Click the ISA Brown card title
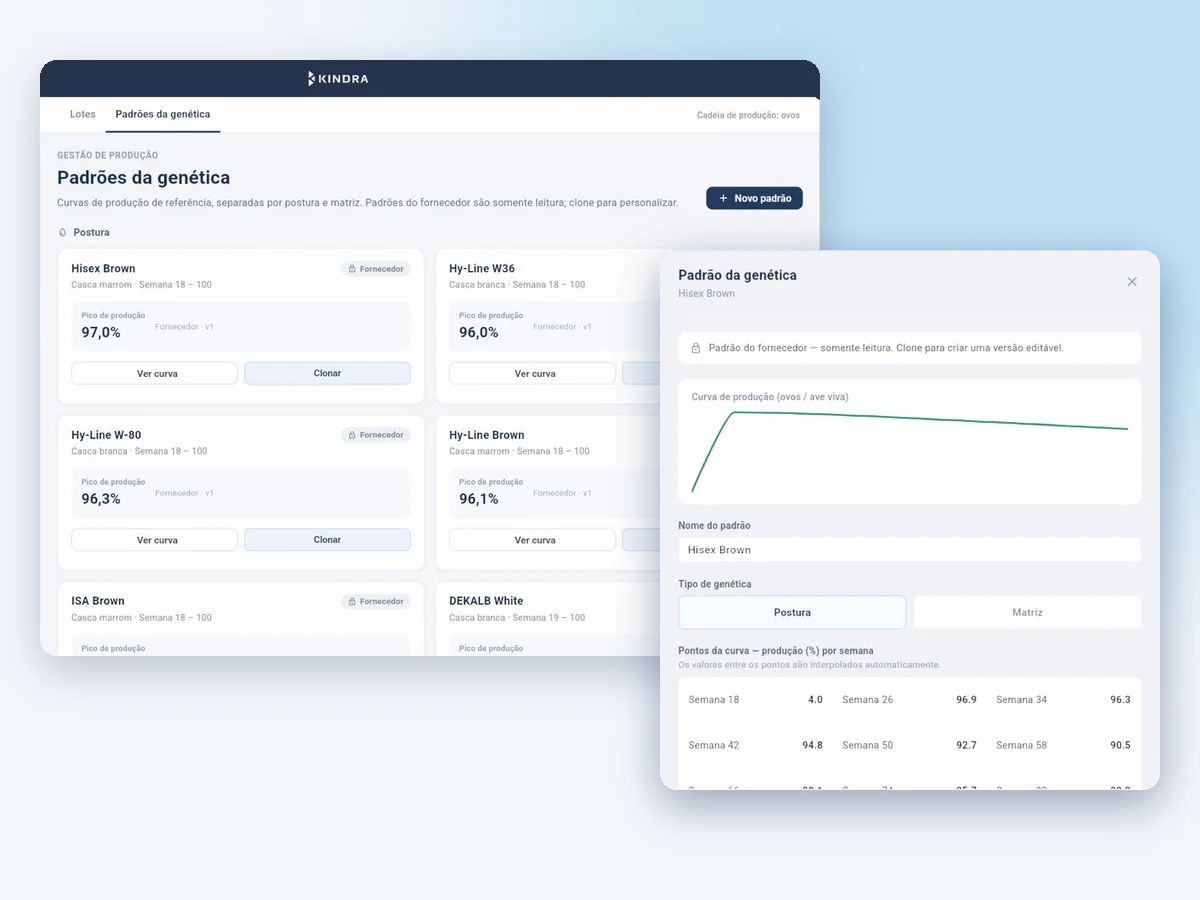 tap(98, 601)
